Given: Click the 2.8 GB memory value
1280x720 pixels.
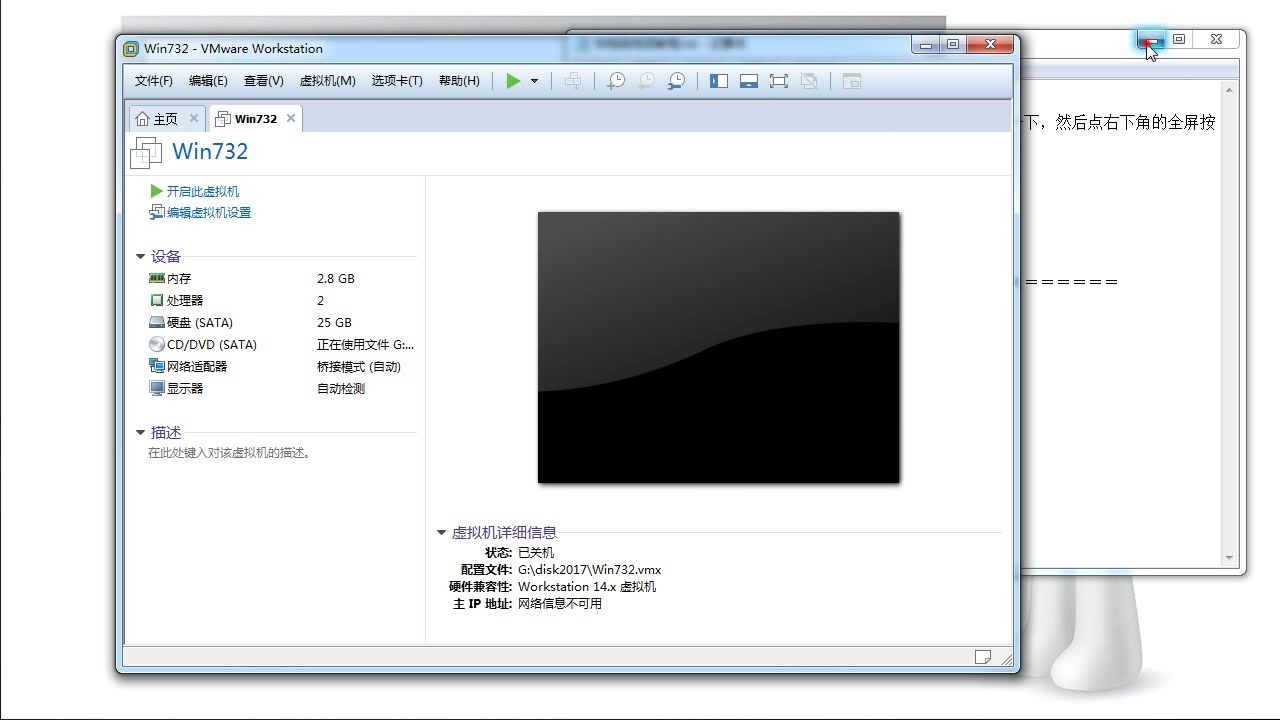Looking at the screenshot, I should (x=336, y=278).
